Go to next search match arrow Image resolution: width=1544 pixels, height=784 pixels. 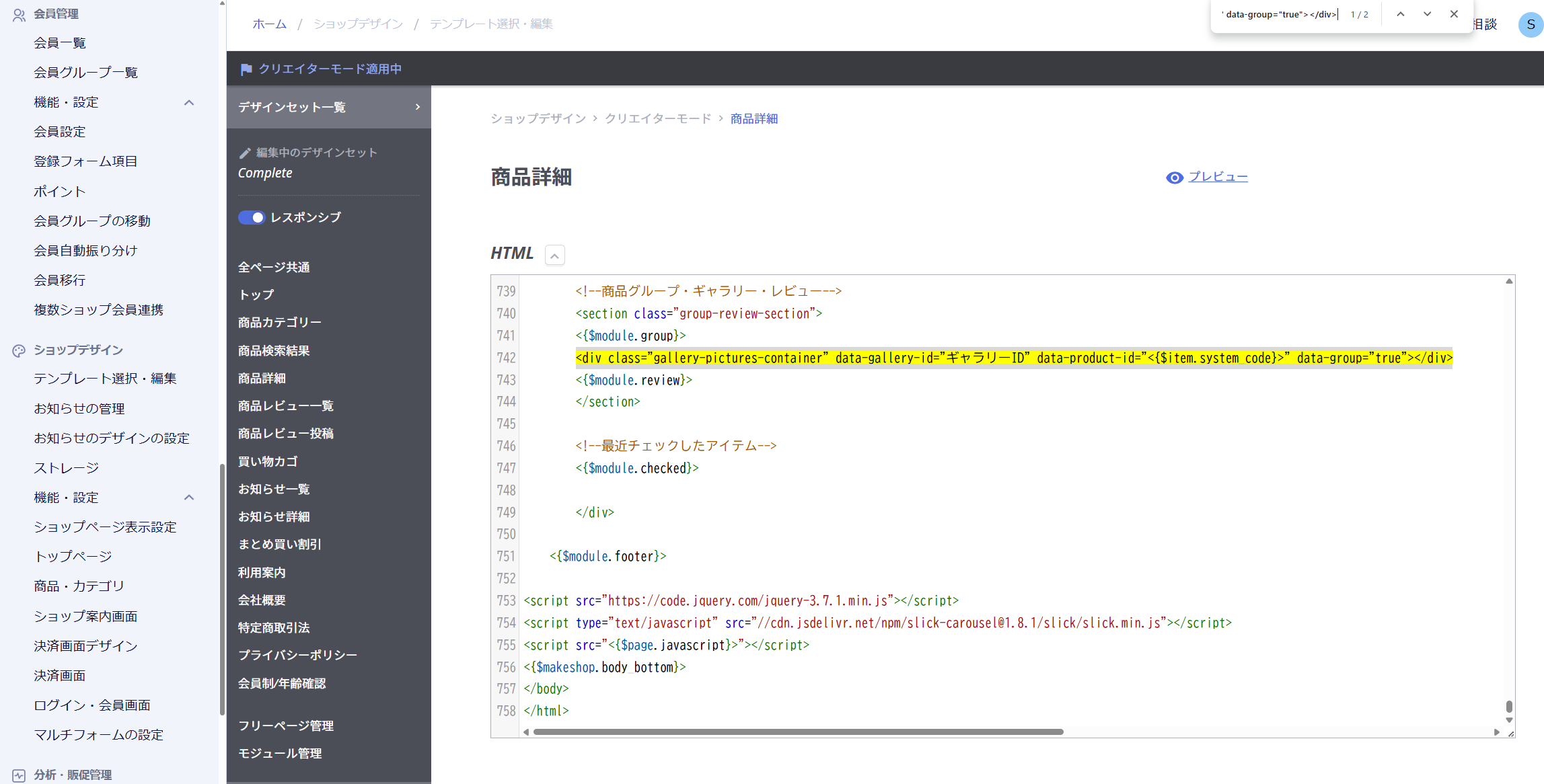(x=1427, y=14)
